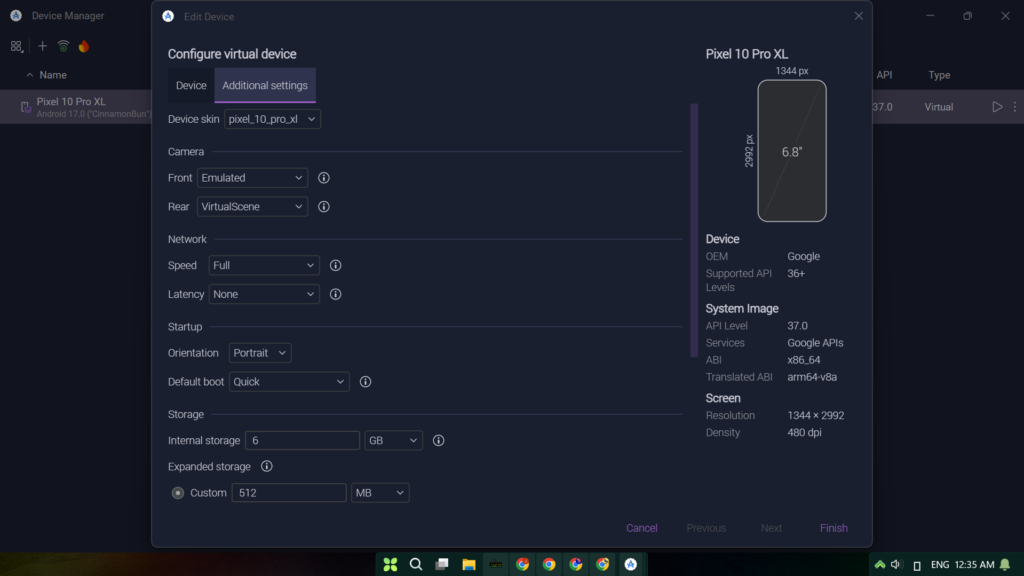Open notifications bell in system tray
The width and height of the screenshot is (1024, 576).
coord(1004,564)
